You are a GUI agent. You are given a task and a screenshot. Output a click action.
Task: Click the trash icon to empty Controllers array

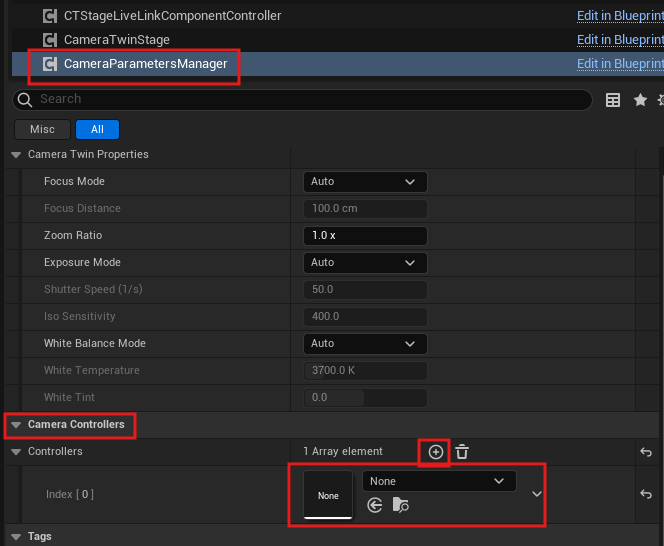pyautogui.click(x=461, y=452)
